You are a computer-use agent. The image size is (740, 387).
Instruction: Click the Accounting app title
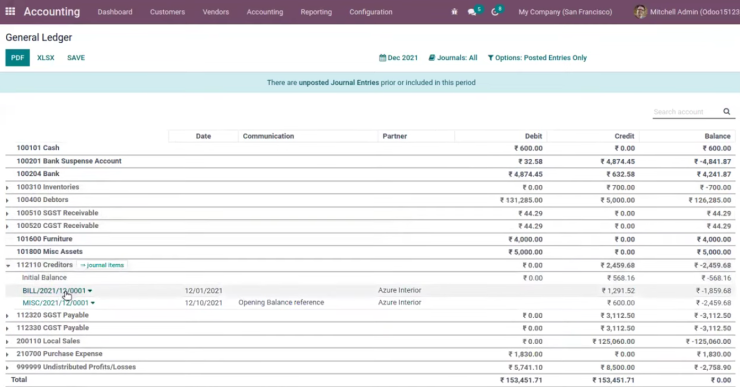[x=52, y=12]
